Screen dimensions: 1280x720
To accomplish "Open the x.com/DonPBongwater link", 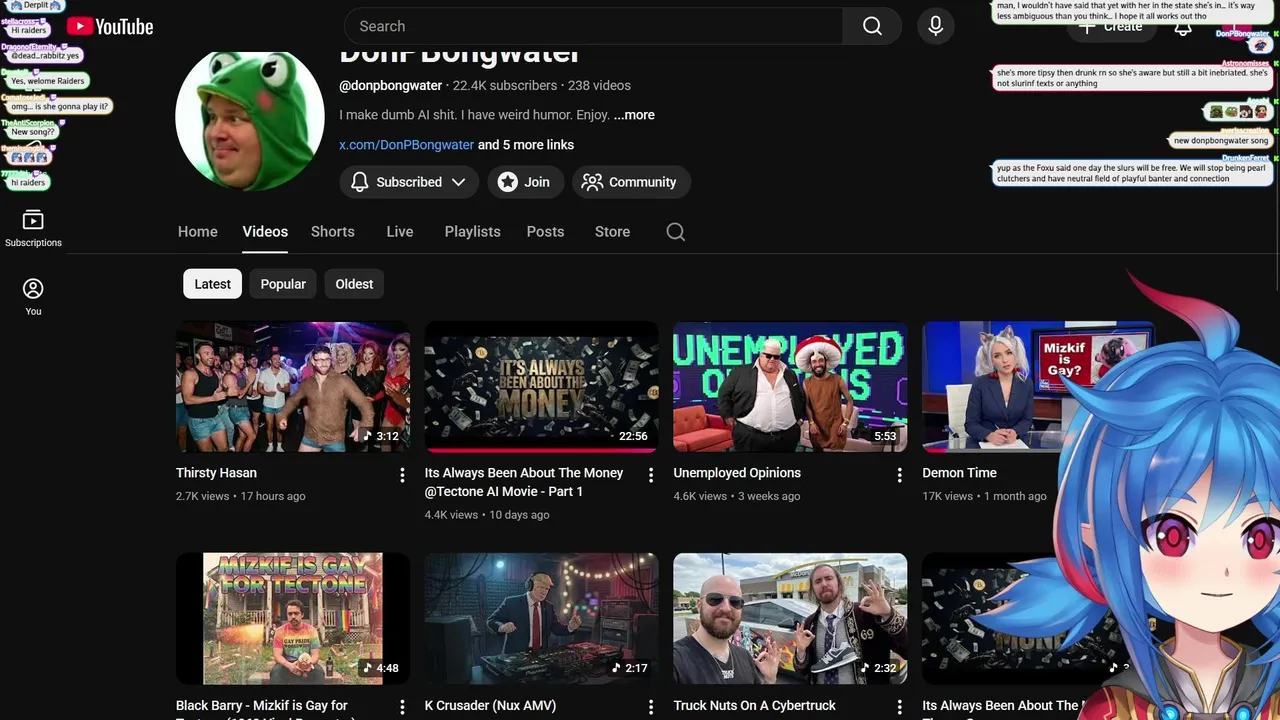I will (x=406, y=145).
